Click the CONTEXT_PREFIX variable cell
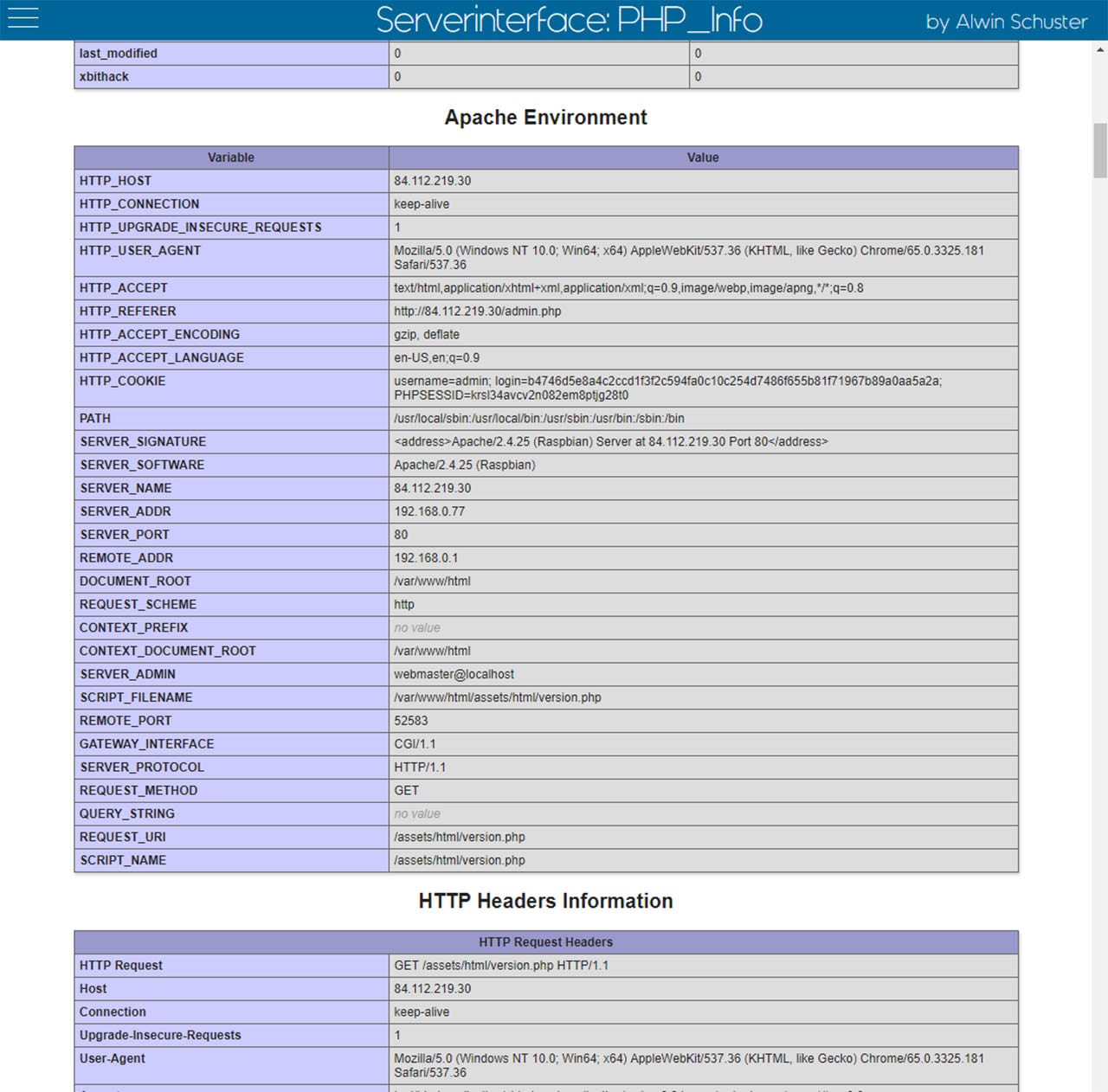Screen dimensions: 1108x1092 tap(231, 628)
